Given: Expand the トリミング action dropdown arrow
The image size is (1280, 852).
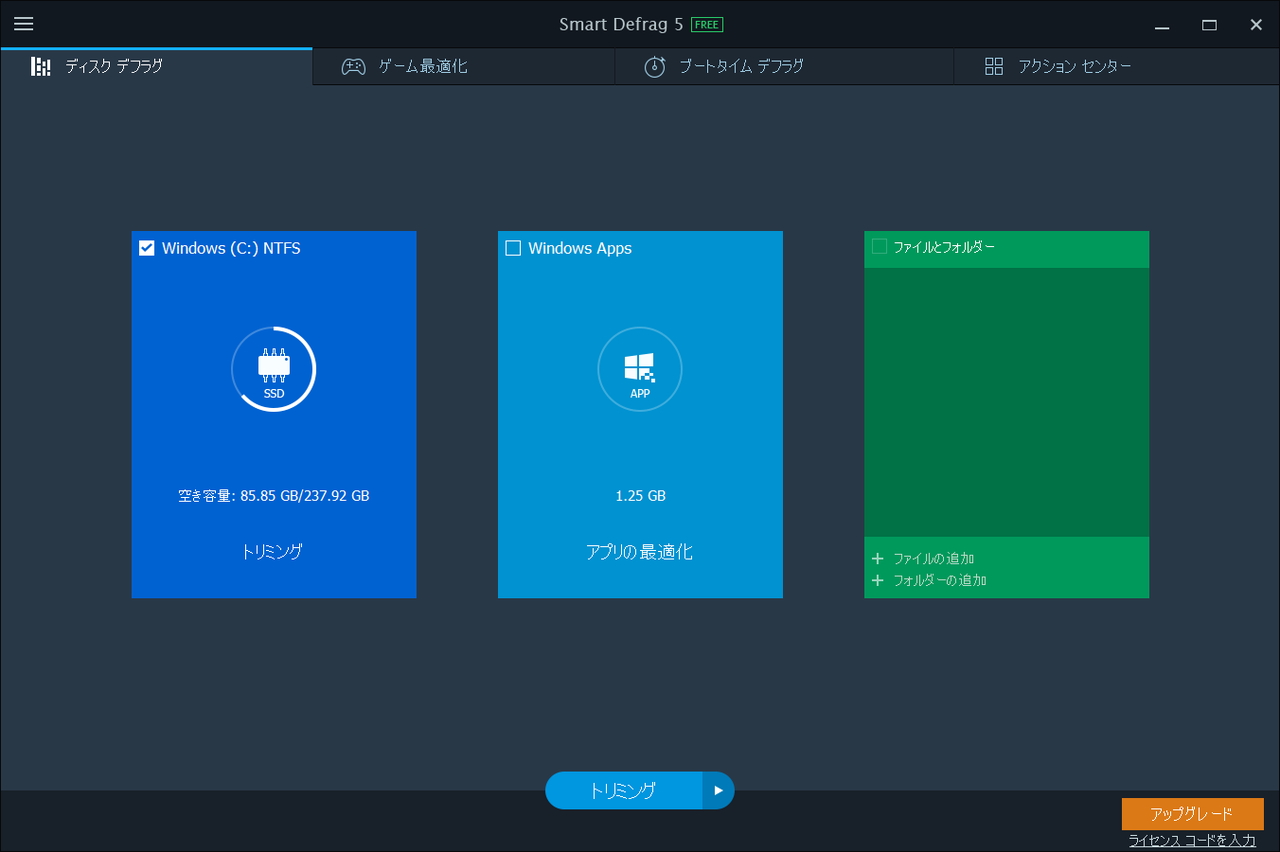Looking at the screenshot, I should 718,790.
